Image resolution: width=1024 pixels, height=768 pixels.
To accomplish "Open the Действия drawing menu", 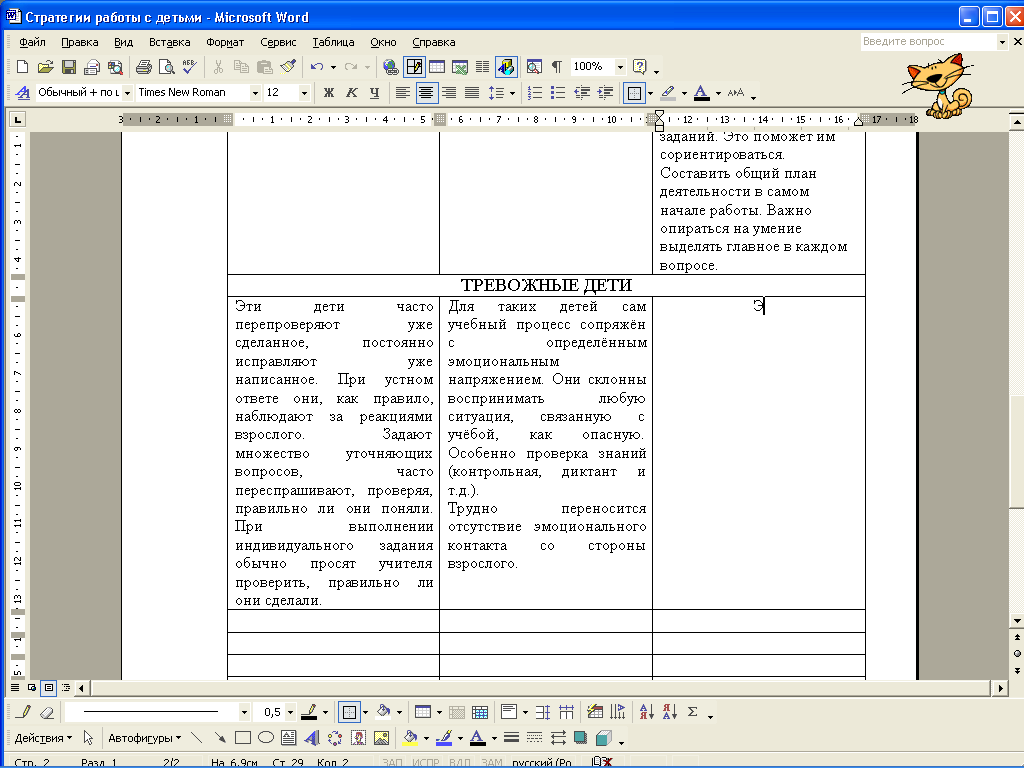I will pyautogui.click(x=43, y=738).
